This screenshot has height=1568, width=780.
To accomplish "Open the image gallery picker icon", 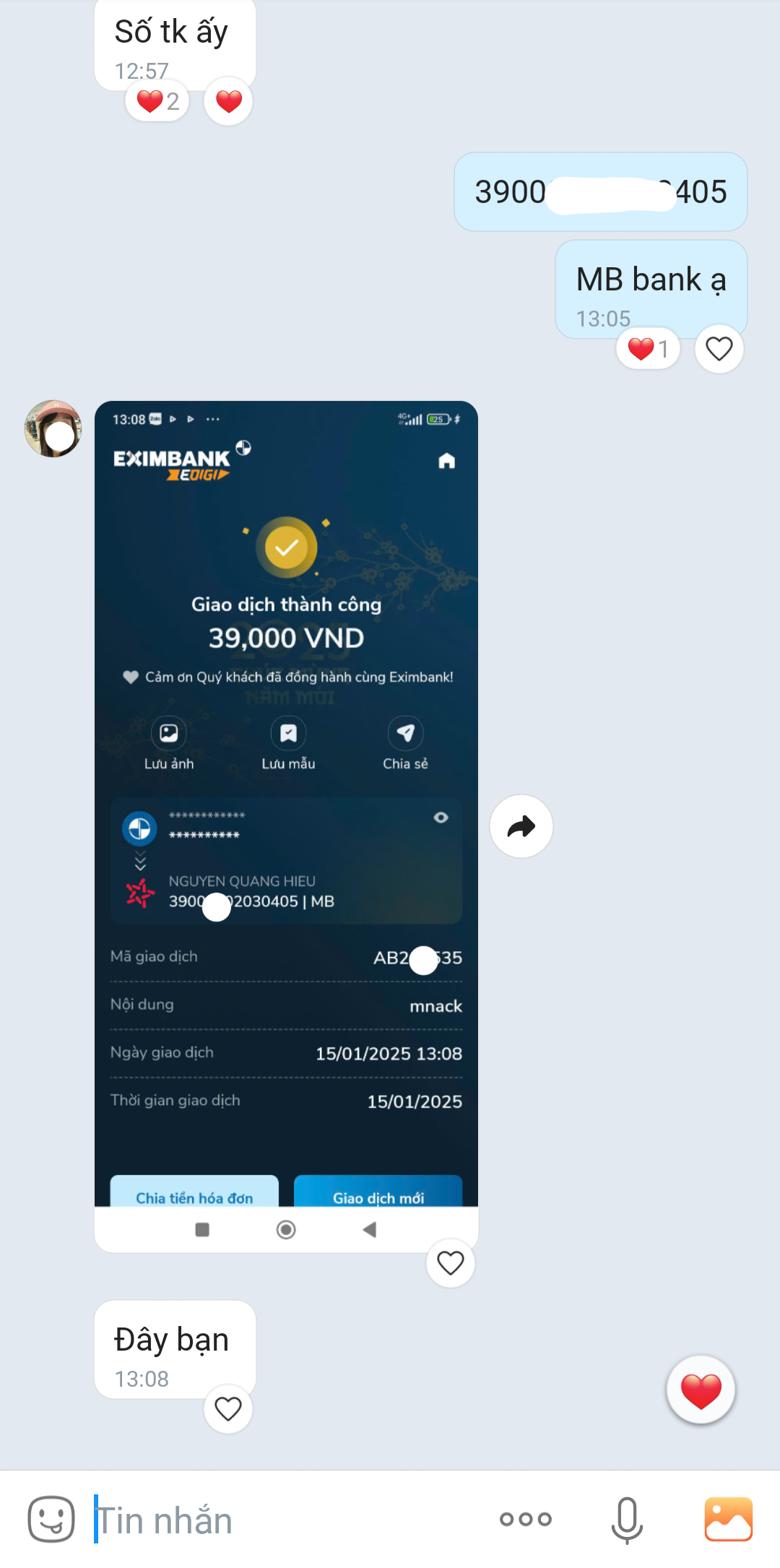I will coord(728,1519).
